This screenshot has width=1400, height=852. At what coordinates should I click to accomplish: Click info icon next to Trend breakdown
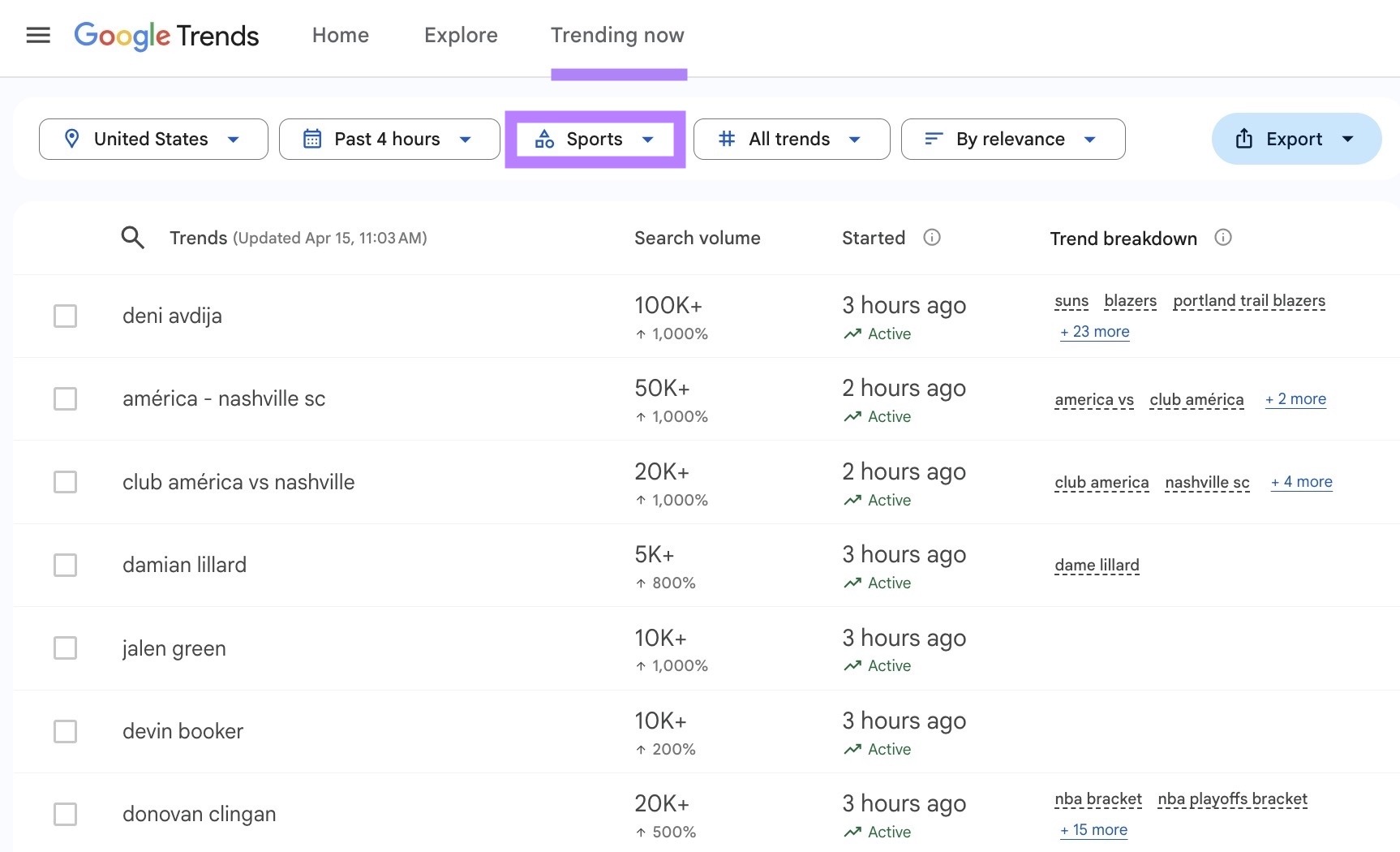coord(1222,238)
